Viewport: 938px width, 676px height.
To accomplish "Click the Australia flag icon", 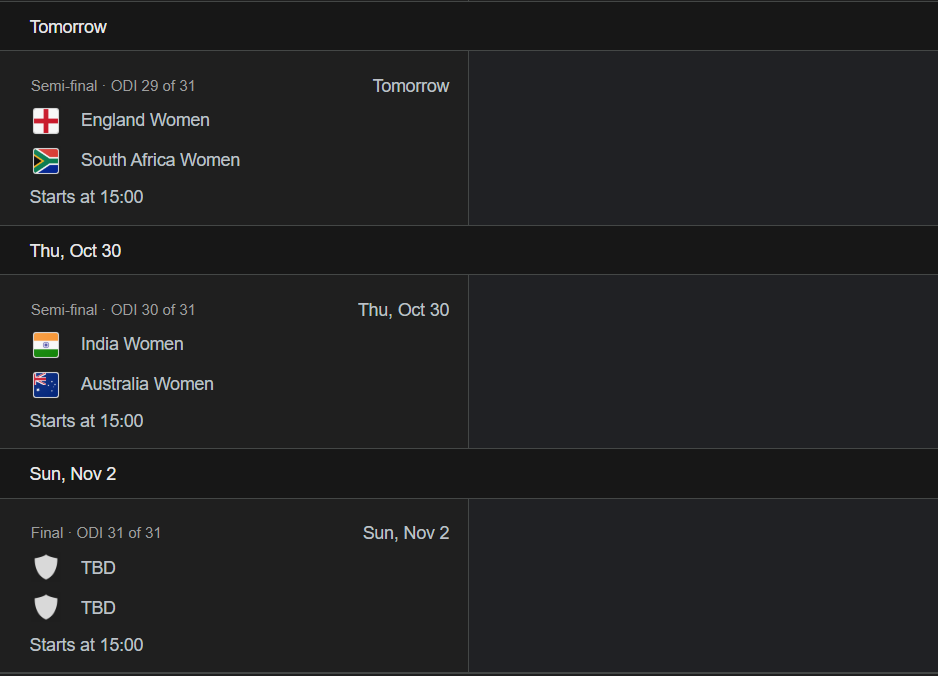I will click(x=46, y=385).
